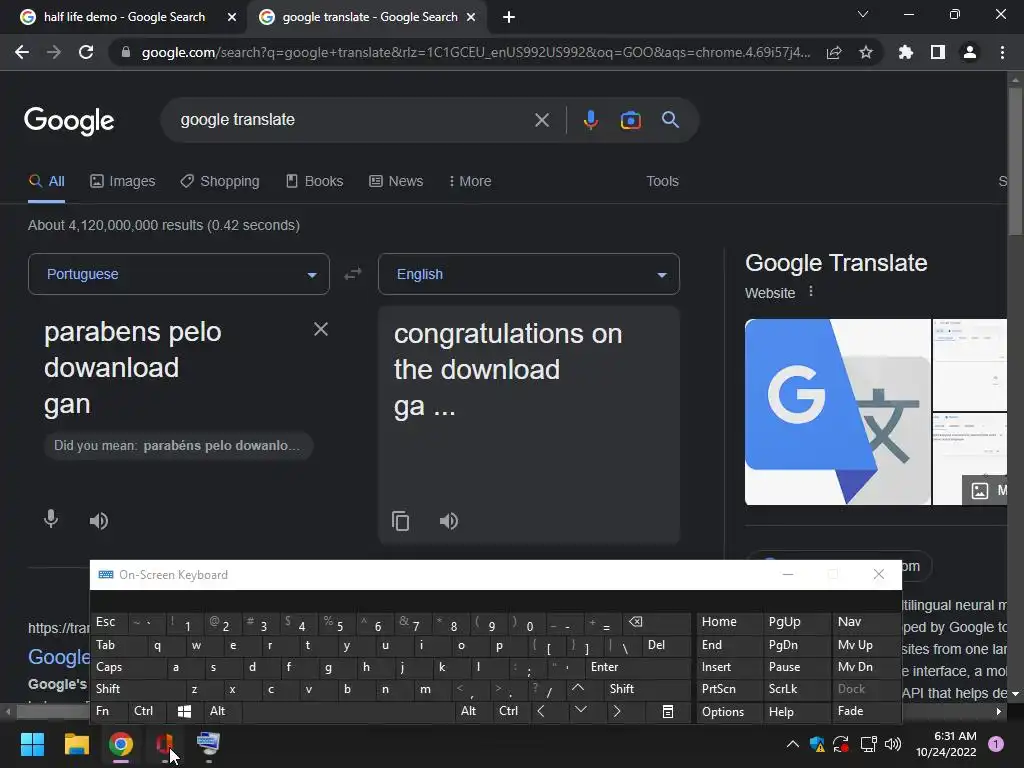Toggle ScrLk key on On-Screen Keyboard
This screenshot has width=1024, height=768.
tap(795, 689)
